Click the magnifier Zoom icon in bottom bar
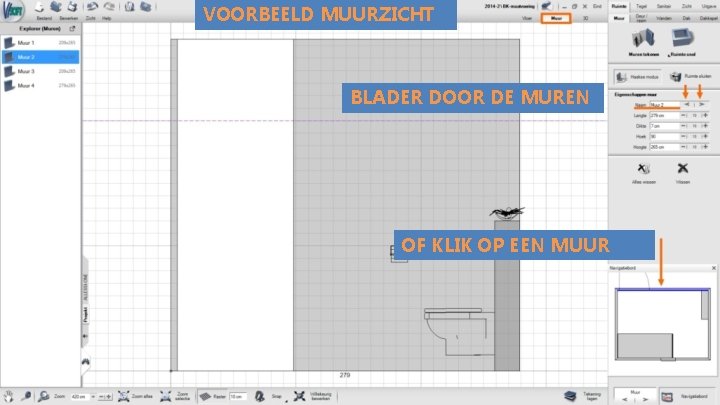The image size is (720, 405). pyautogui.click(x=44, y=396)
